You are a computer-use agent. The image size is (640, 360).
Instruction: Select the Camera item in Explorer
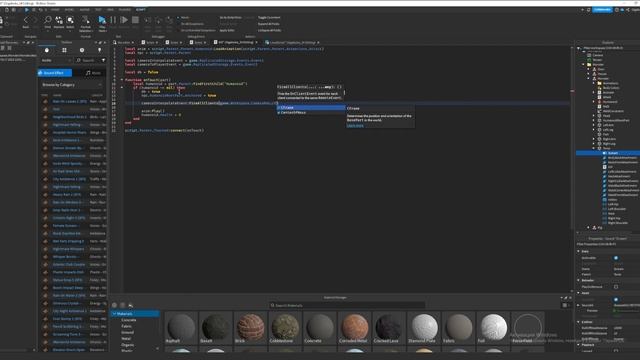[598, 55]
